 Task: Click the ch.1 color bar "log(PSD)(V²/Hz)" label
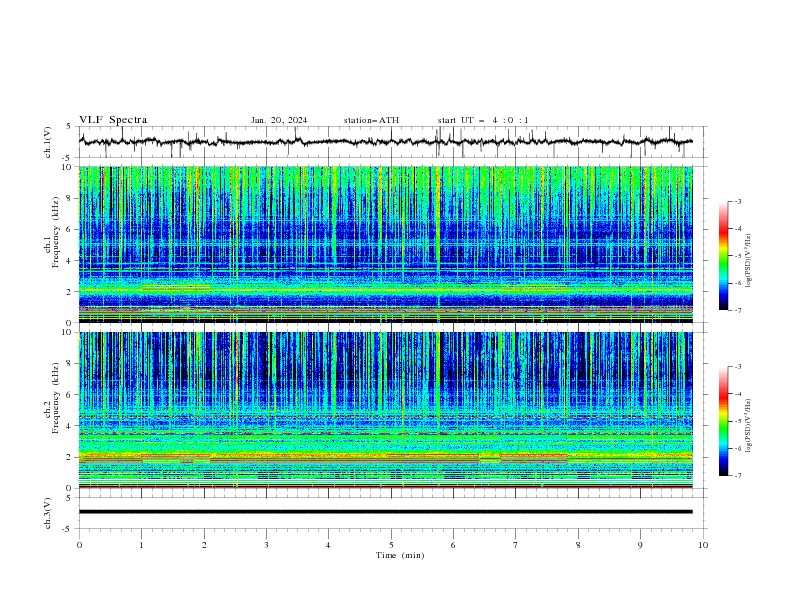click(749, 261)
